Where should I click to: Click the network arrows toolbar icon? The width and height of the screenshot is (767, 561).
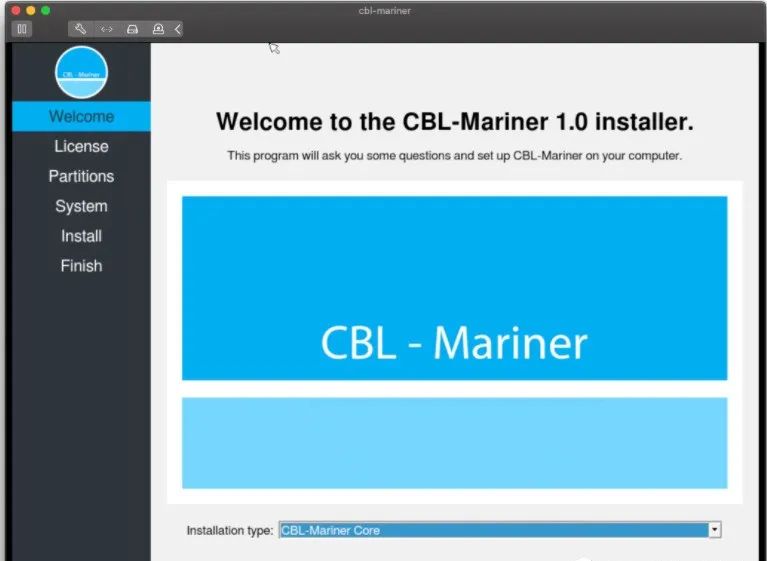point(107,29)
